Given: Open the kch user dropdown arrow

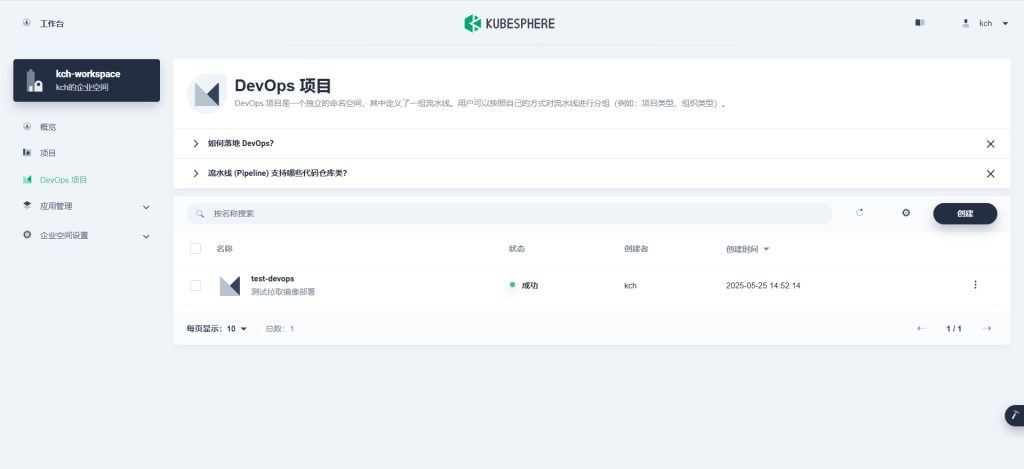Looking at the screenshot, I should pyautogui.click(x=1005, y=24).
